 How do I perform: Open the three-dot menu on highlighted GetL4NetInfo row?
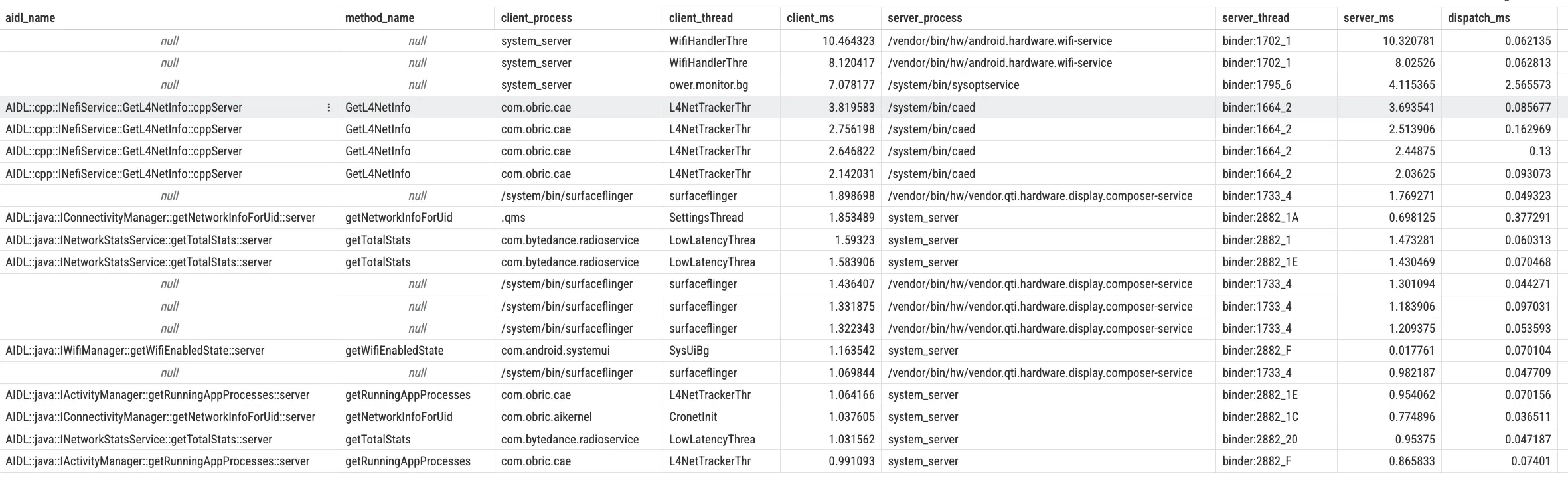[329, 108]
